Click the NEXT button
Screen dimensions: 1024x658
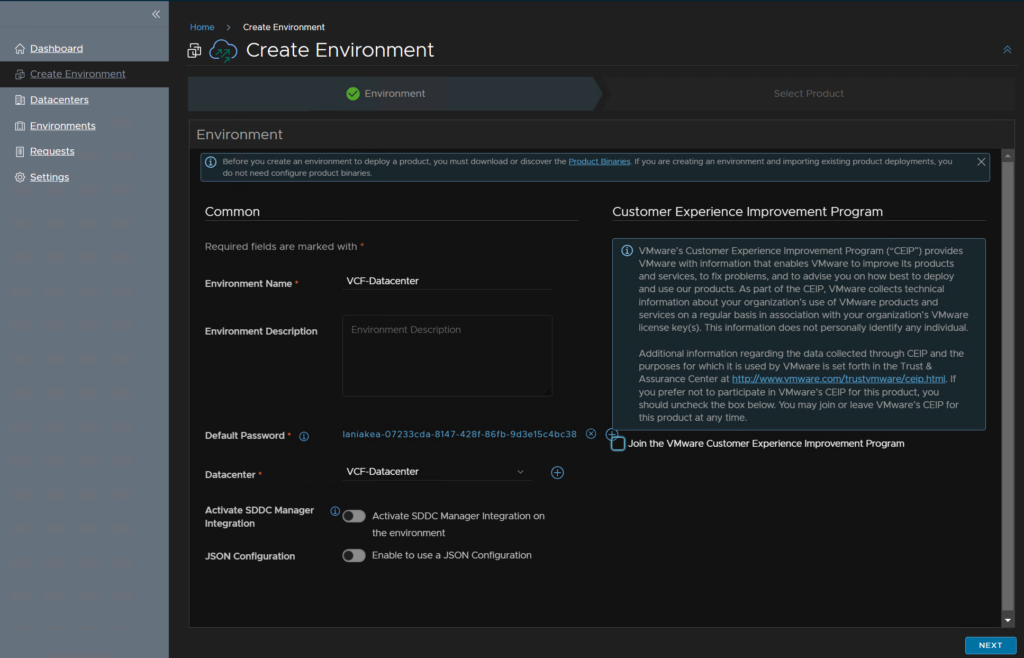point(990,645)
